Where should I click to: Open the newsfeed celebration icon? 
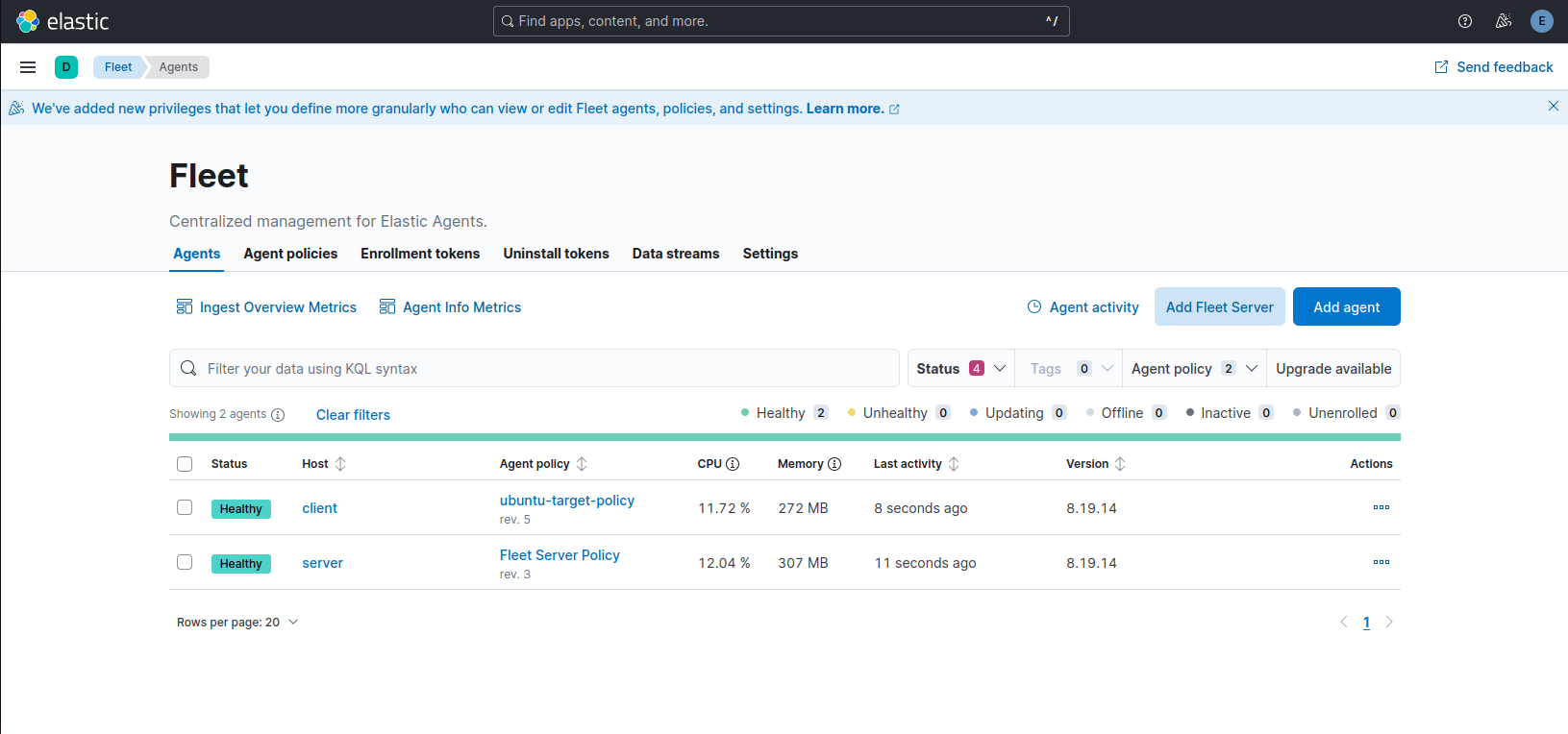[x=1504, y=21]
